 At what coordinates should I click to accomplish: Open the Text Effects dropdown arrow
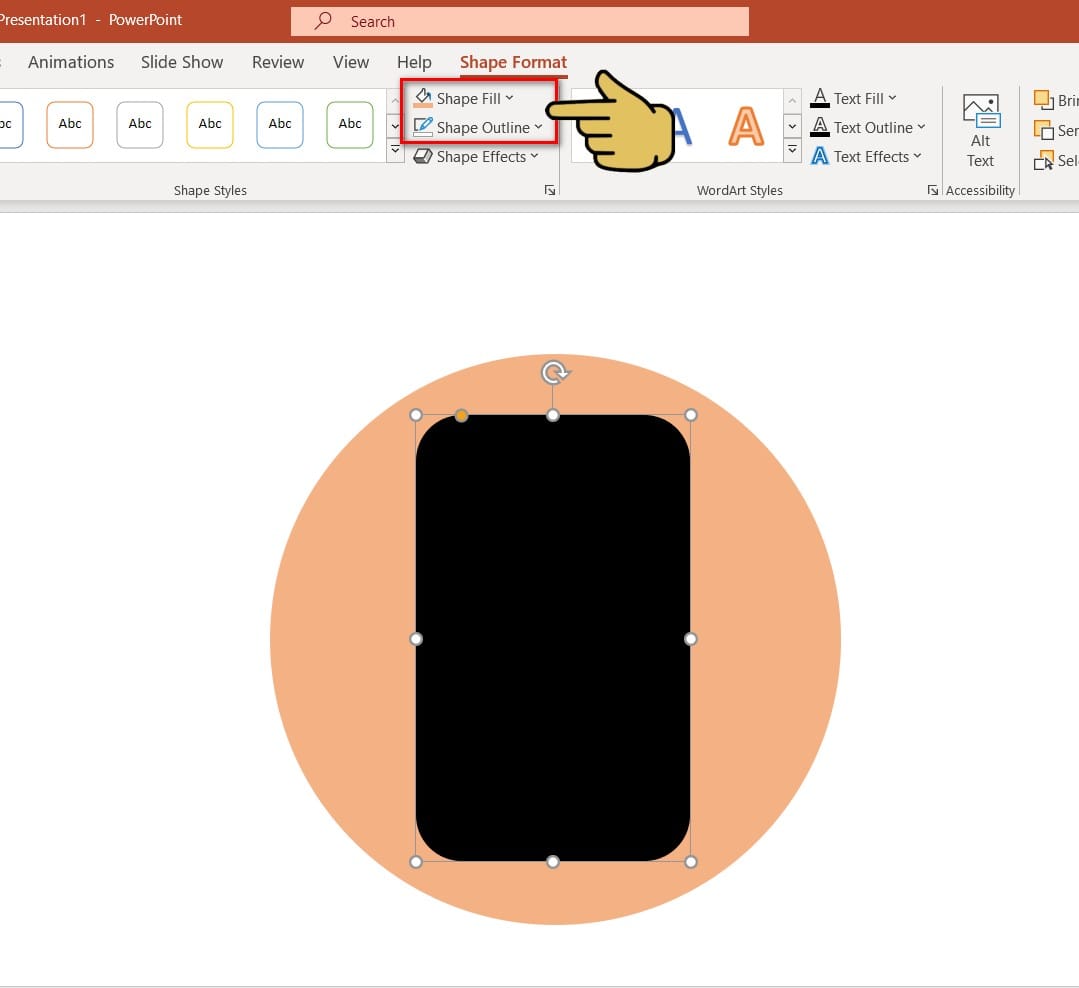click(917, 156)
